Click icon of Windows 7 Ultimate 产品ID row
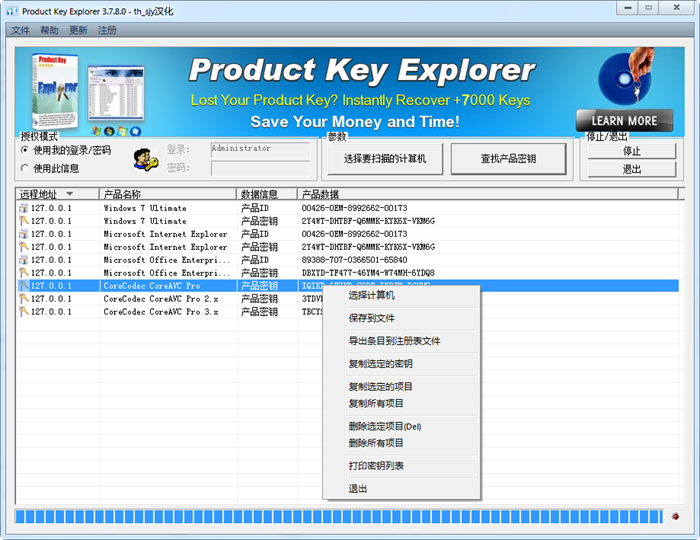Image resolution: width=700 pixels, height=540 pixels. (23, 208)
